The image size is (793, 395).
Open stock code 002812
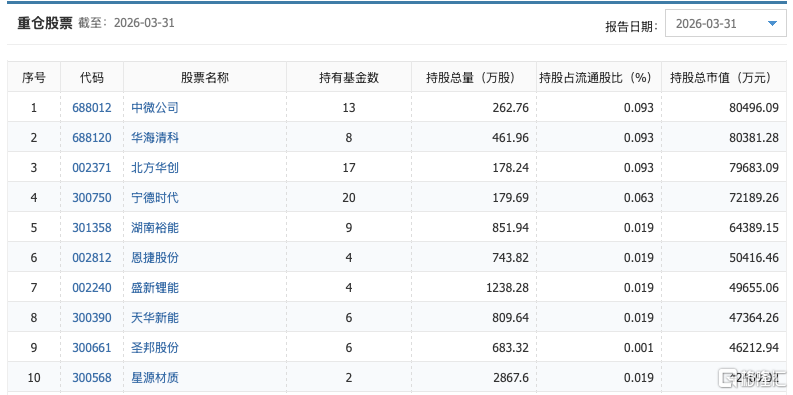(x=92, y=258)
